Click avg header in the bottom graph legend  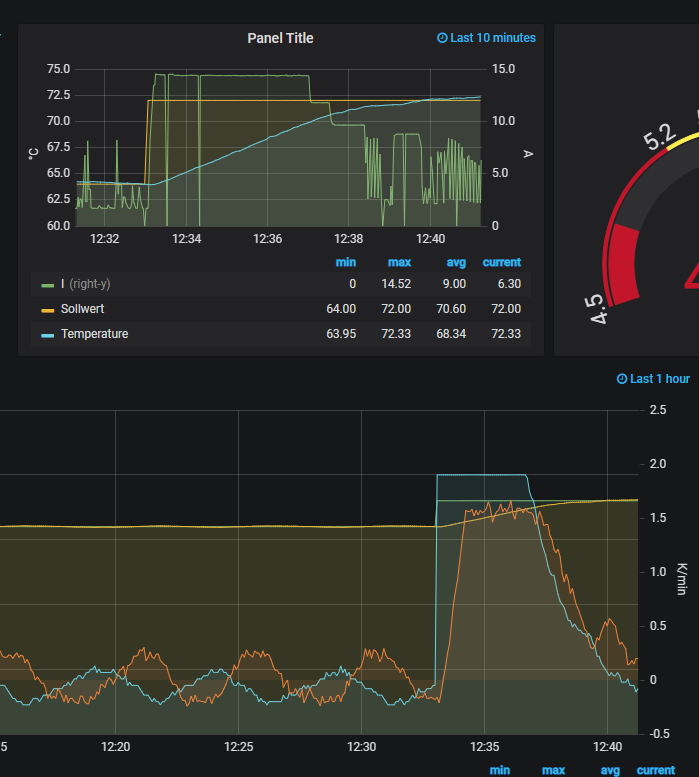610,770
